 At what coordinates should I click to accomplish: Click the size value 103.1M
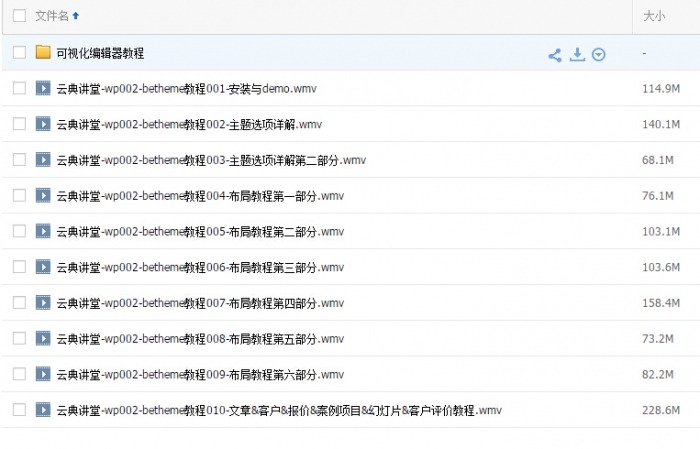[661, 231]
